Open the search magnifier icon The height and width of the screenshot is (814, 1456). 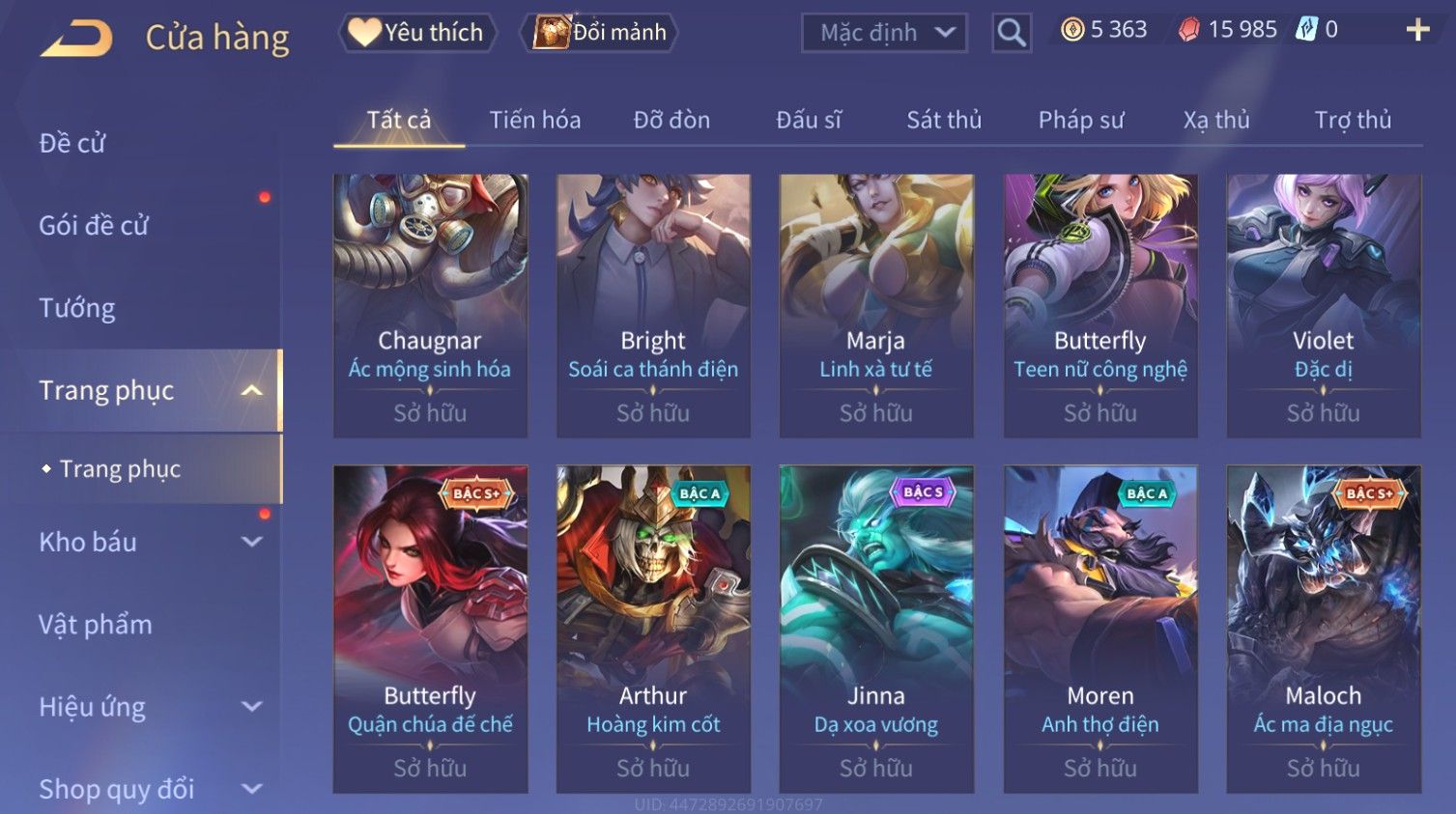pos(1012,33)
